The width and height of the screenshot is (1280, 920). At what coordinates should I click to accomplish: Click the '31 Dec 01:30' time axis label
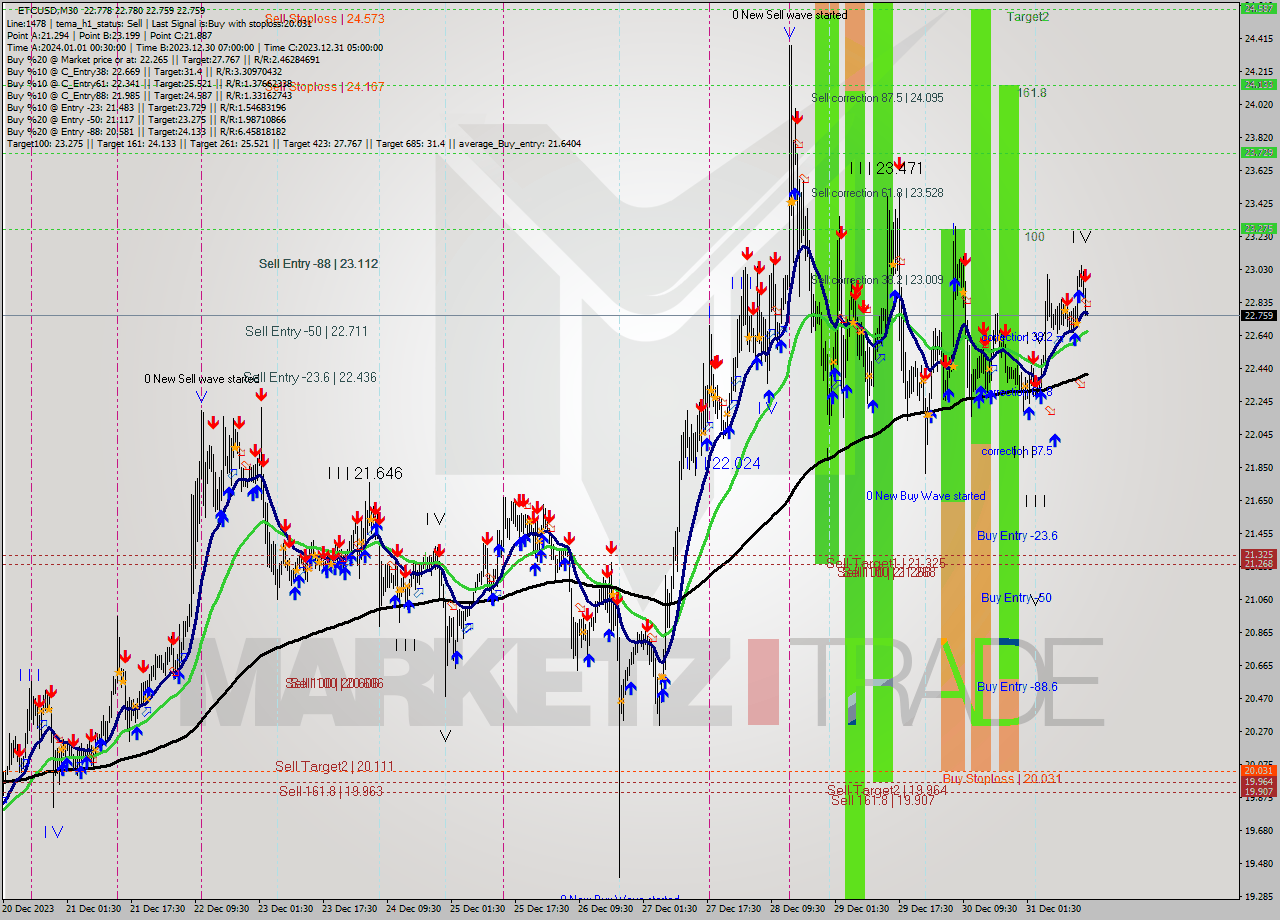tap(1053, 909)
